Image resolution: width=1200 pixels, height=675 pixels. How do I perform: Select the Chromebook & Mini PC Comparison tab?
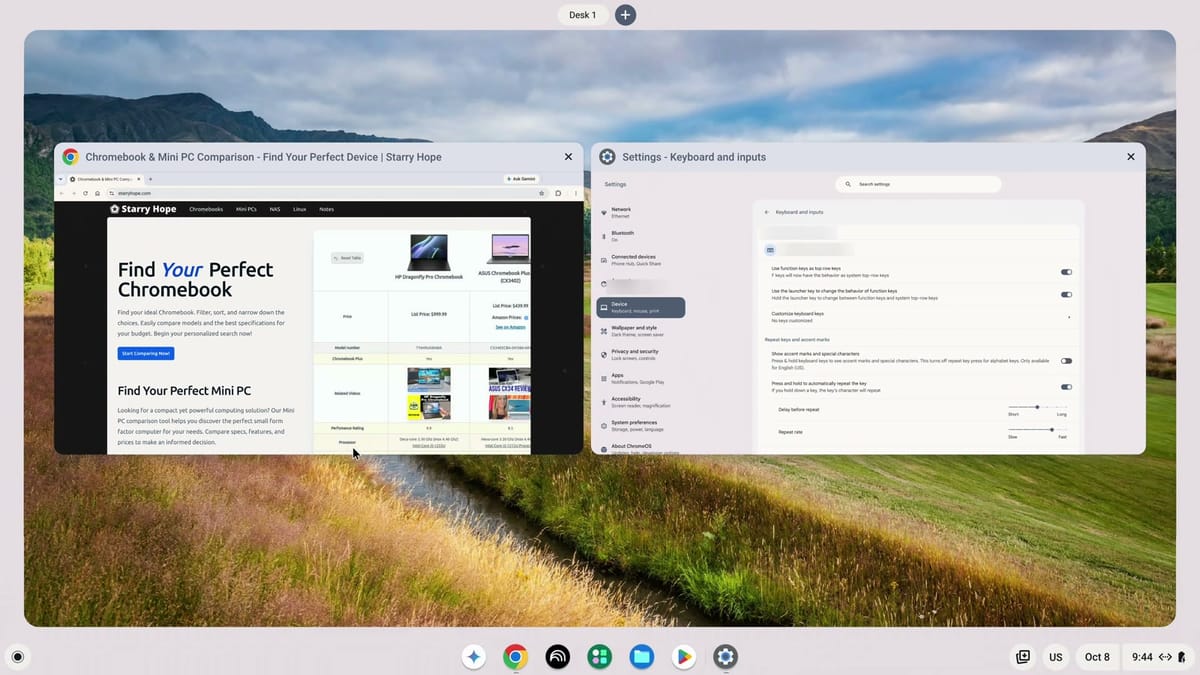pyautogui.click(x=105, y=179)
